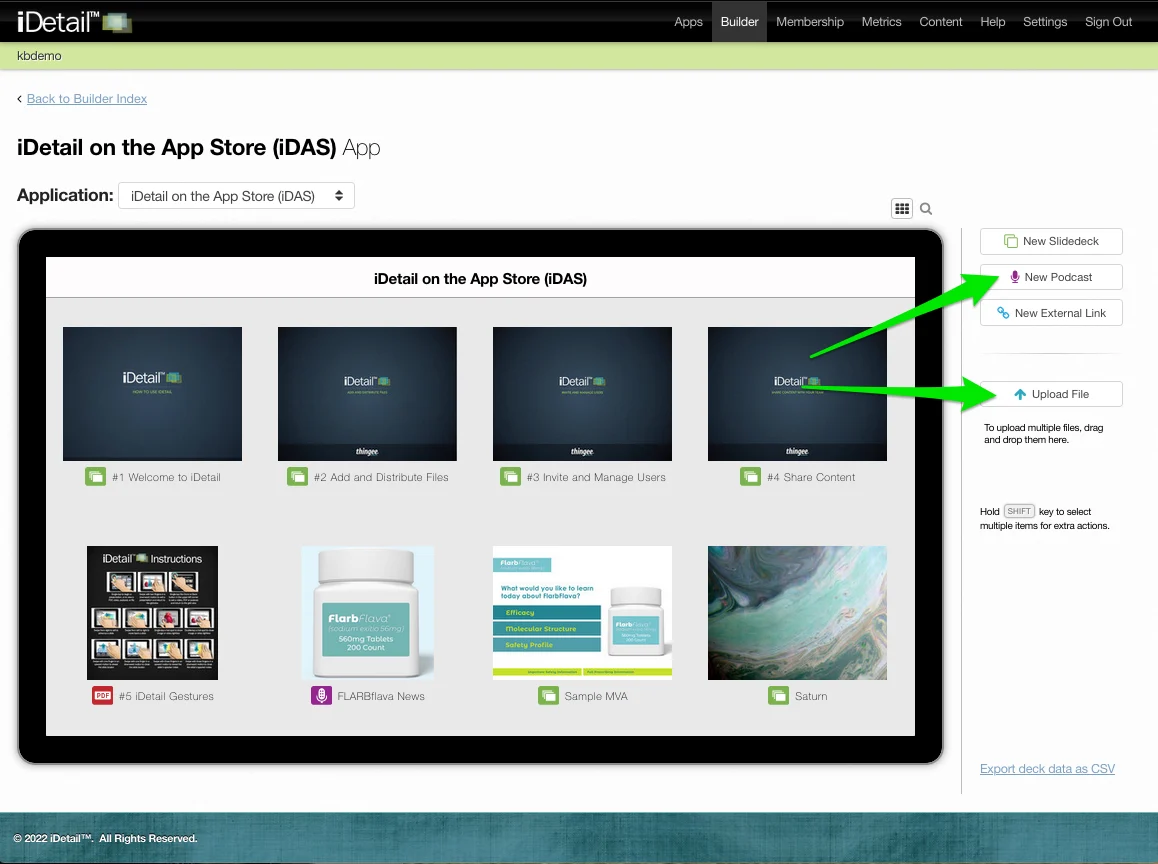Click '#1 Welcome to iDetail' label
This screenshot has width=1158, height=864.
[166, 477]
